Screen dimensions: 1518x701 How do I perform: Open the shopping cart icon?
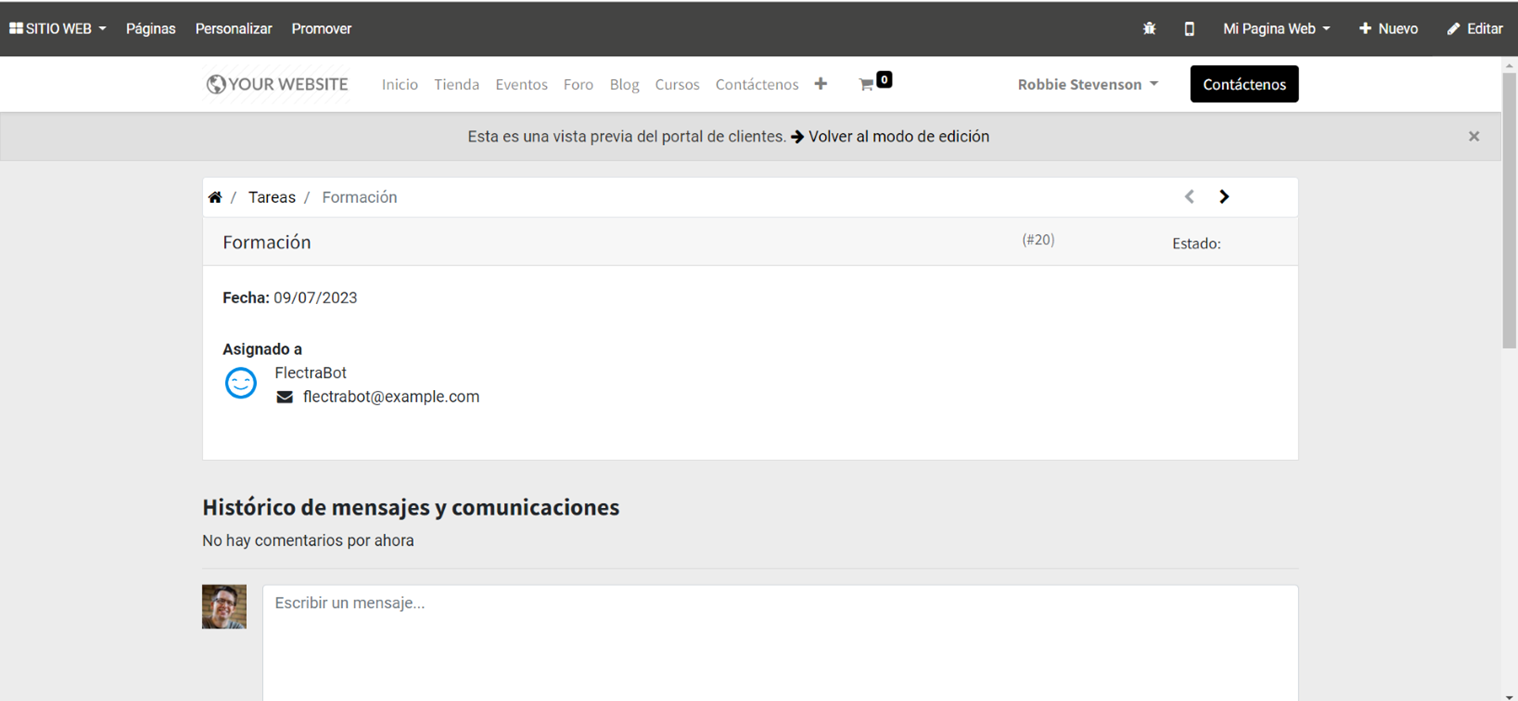(x=867, y=85)
